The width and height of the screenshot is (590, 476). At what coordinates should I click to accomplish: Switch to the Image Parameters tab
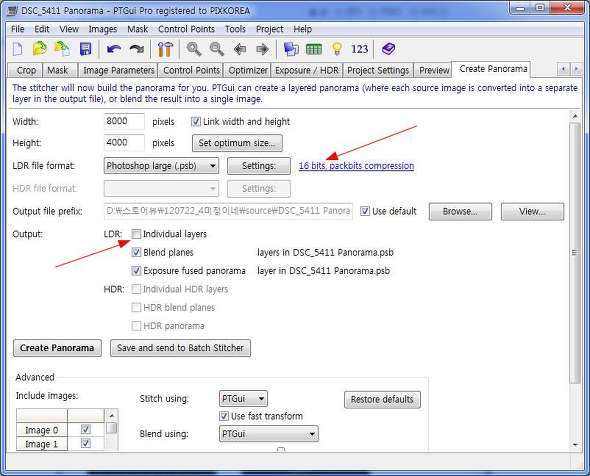coord(118,70)
